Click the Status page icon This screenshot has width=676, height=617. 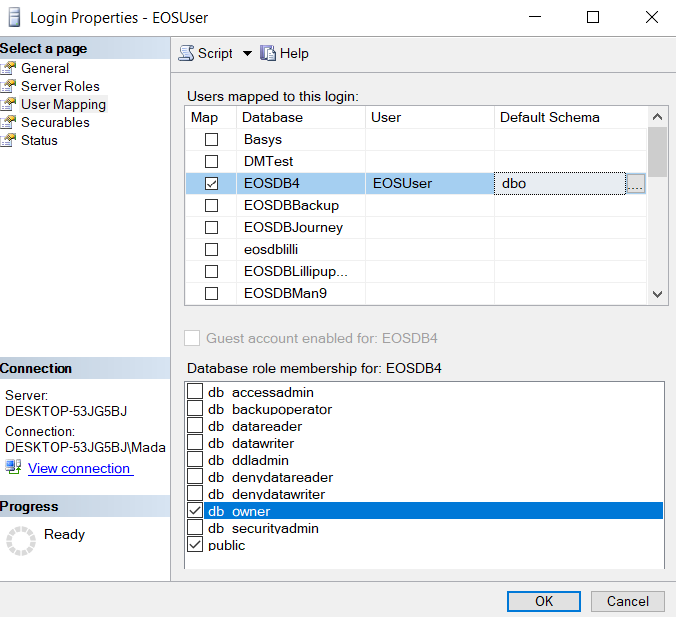pos(8,141)
